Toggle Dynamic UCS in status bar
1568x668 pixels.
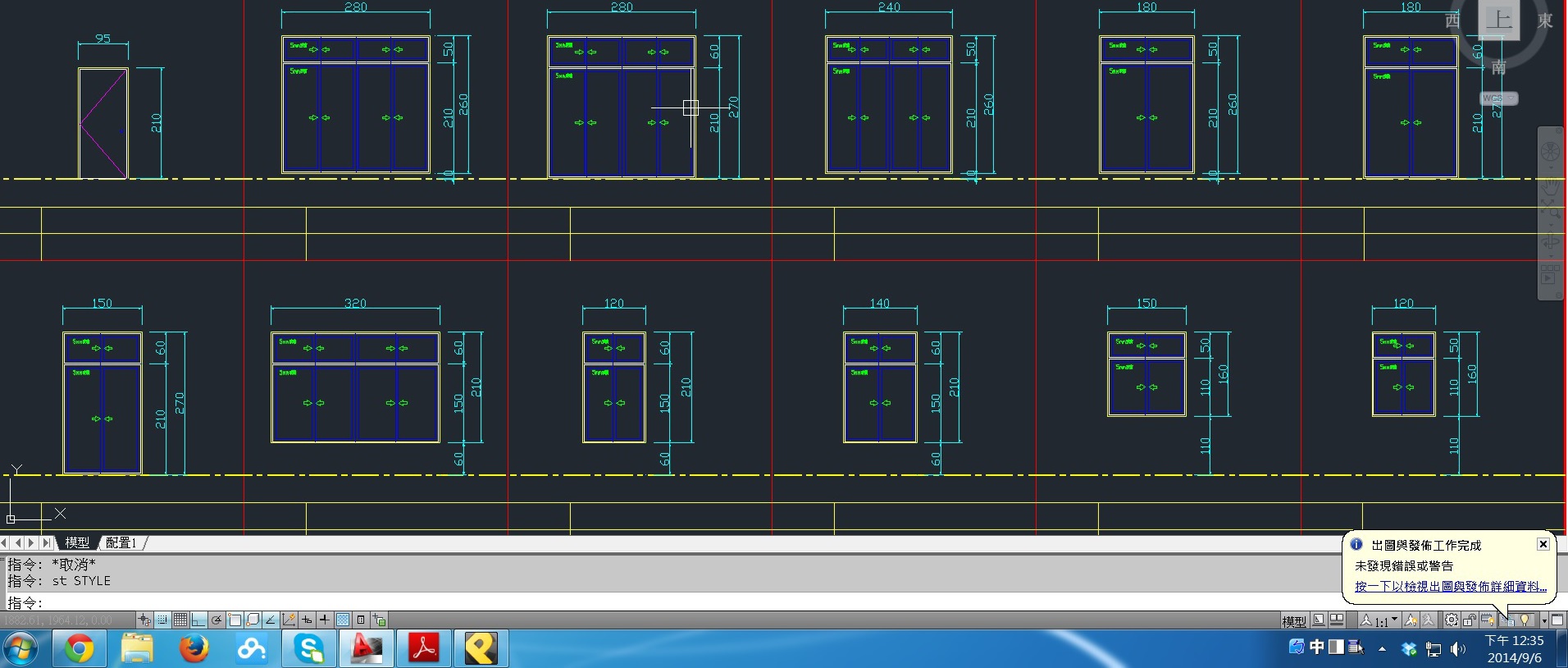click(x=289, y=620)
